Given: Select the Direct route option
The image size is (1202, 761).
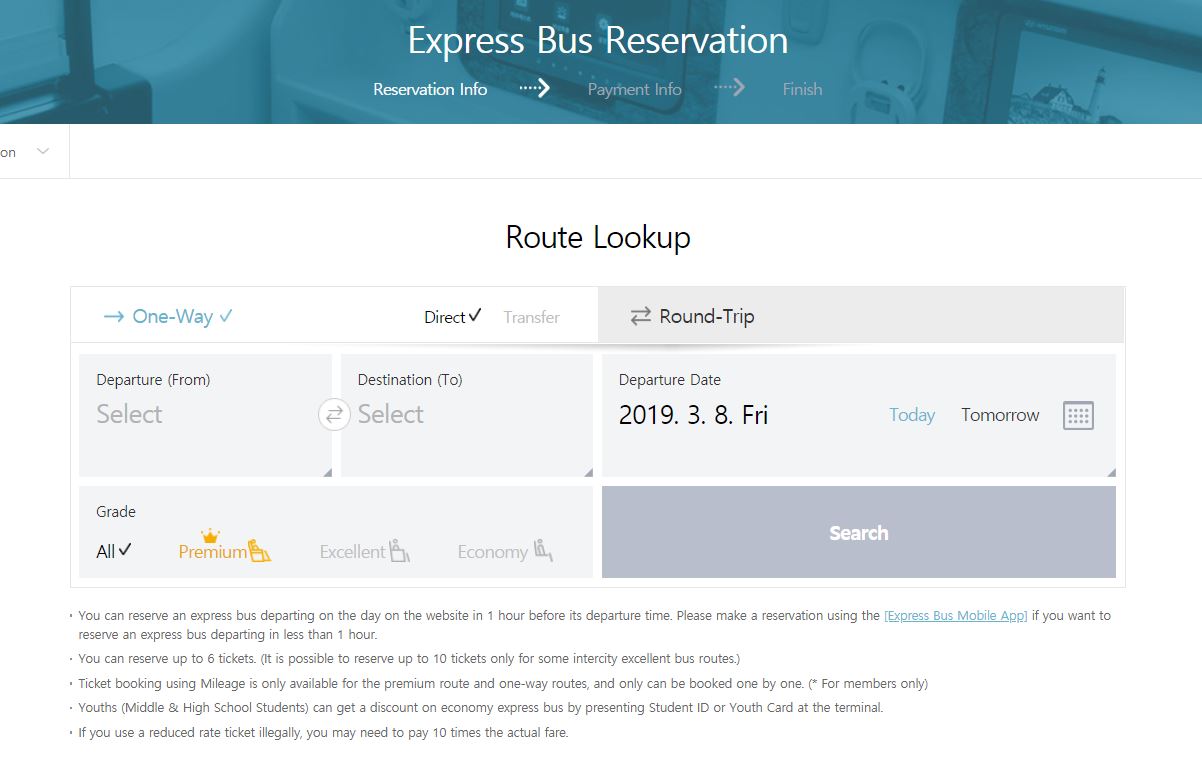Looking at the screenshot, I should [x=452, y=317].
